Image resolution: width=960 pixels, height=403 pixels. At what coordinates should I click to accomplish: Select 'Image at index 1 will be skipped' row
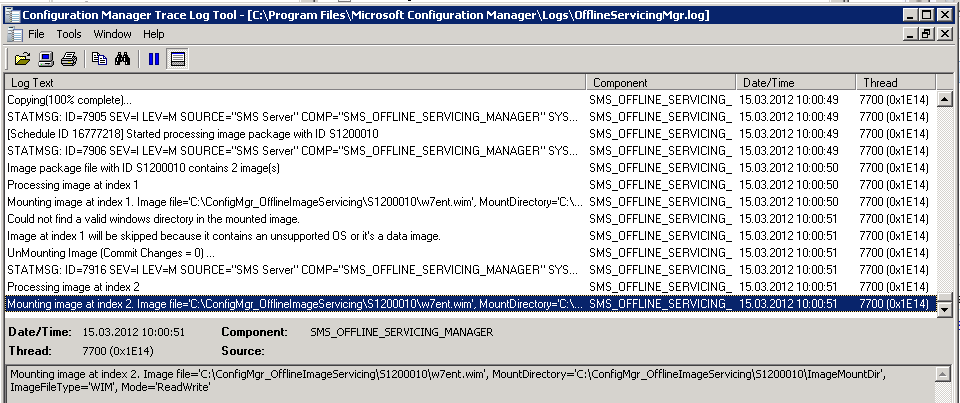[471, 236]
